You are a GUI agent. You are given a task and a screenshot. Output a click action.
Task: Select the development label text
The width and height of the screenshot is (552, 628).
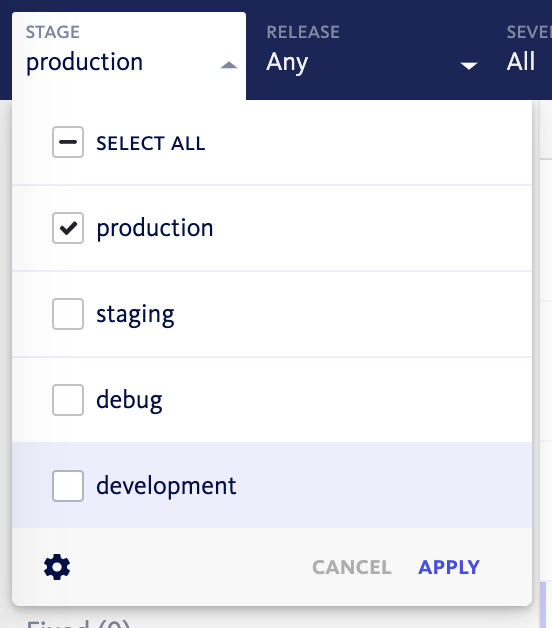[166, 486]
